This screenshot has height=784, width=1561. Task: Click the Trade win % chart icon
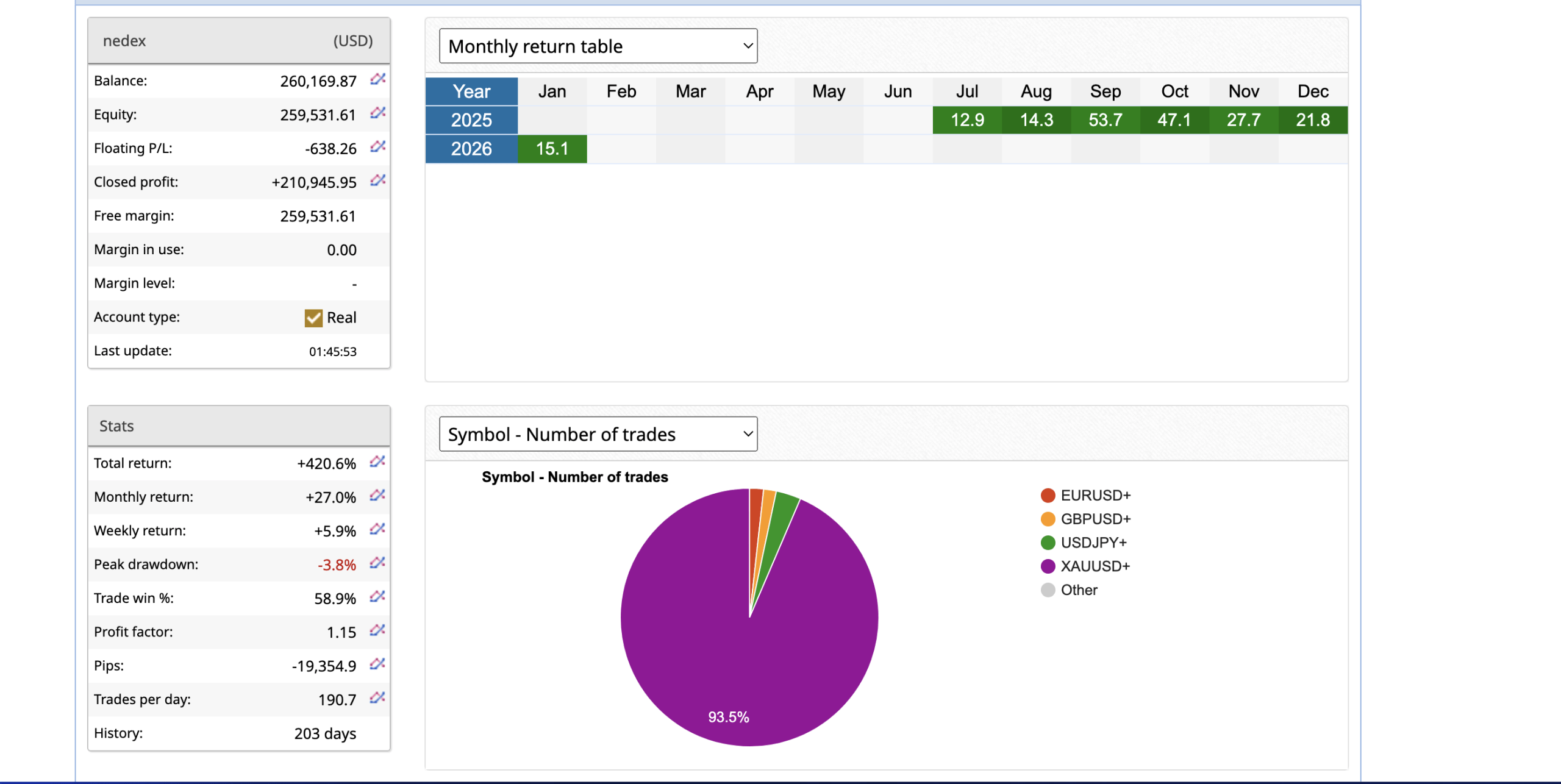pyautogui.click(x=377, y=597)
